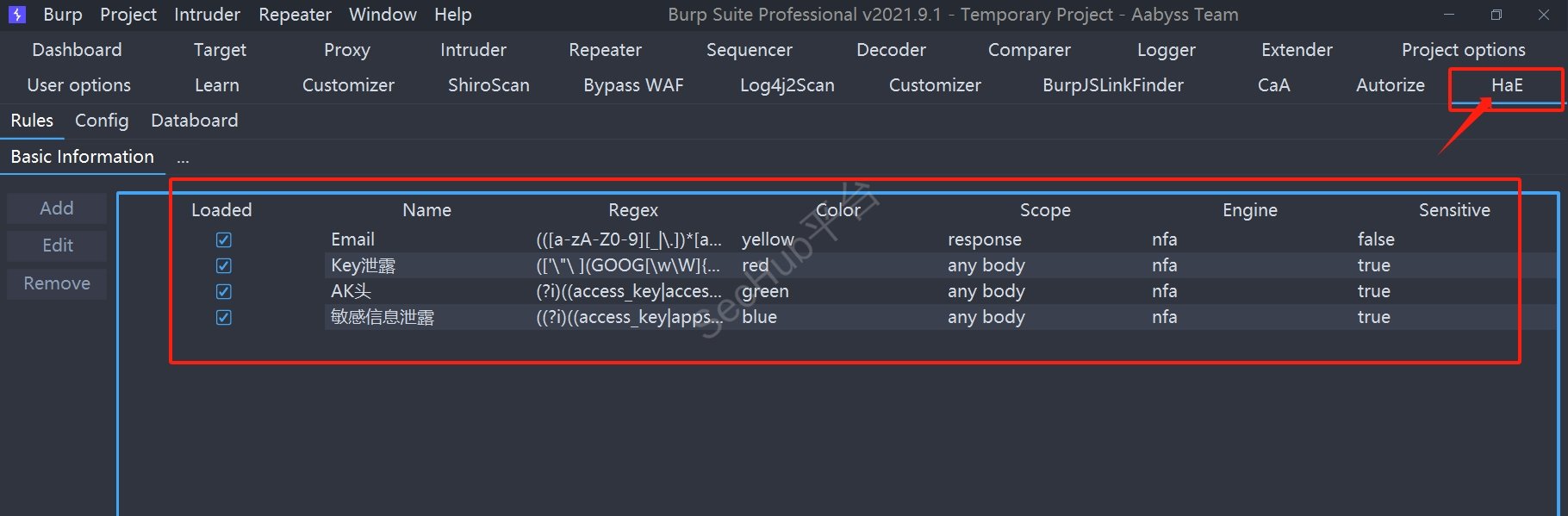This screenshot has width=1568, height=516.
Task: Switch to the Config sub-tab
Action: (102, 121)
